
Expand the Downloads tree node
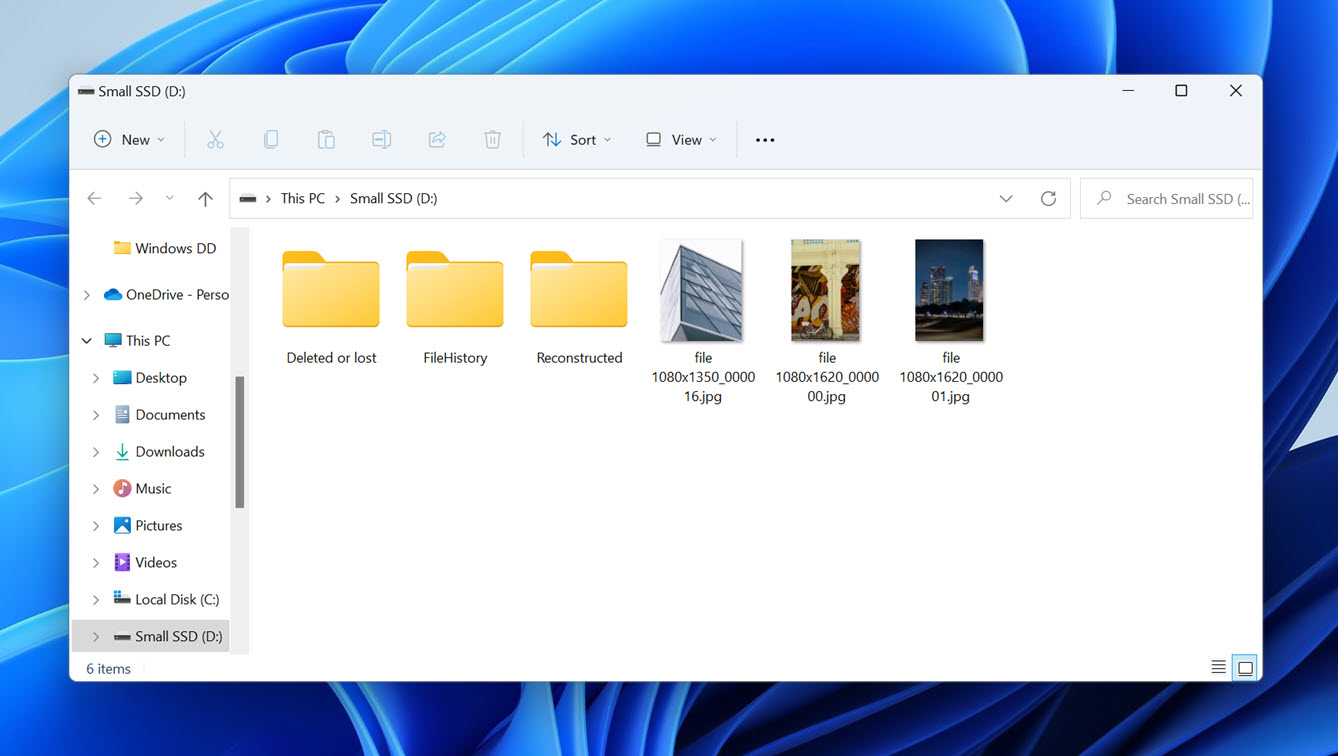[x=96, y=452]
